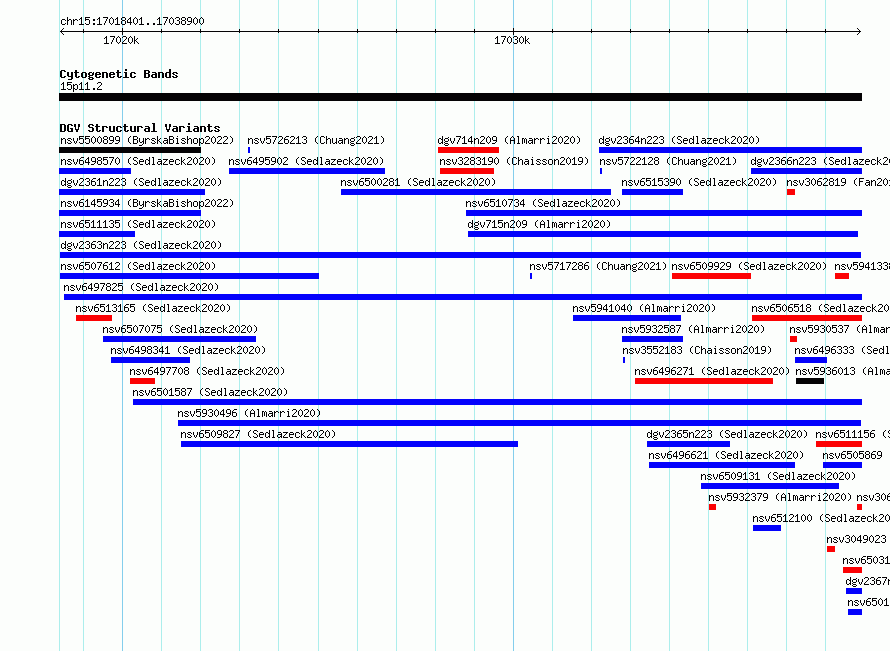Open variant nsv3283190 (Chaisson2019)
890x651 pixels.
514,161
